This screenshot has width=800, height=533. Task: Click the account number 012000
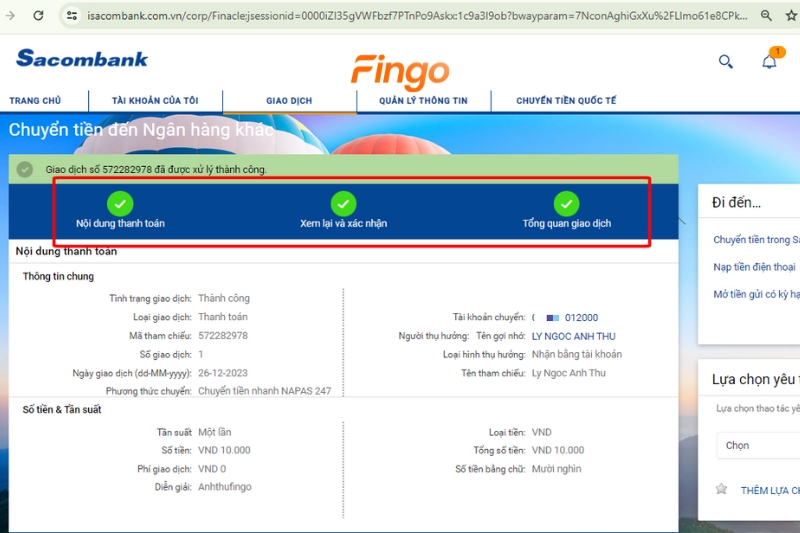(x=581, y=318)
